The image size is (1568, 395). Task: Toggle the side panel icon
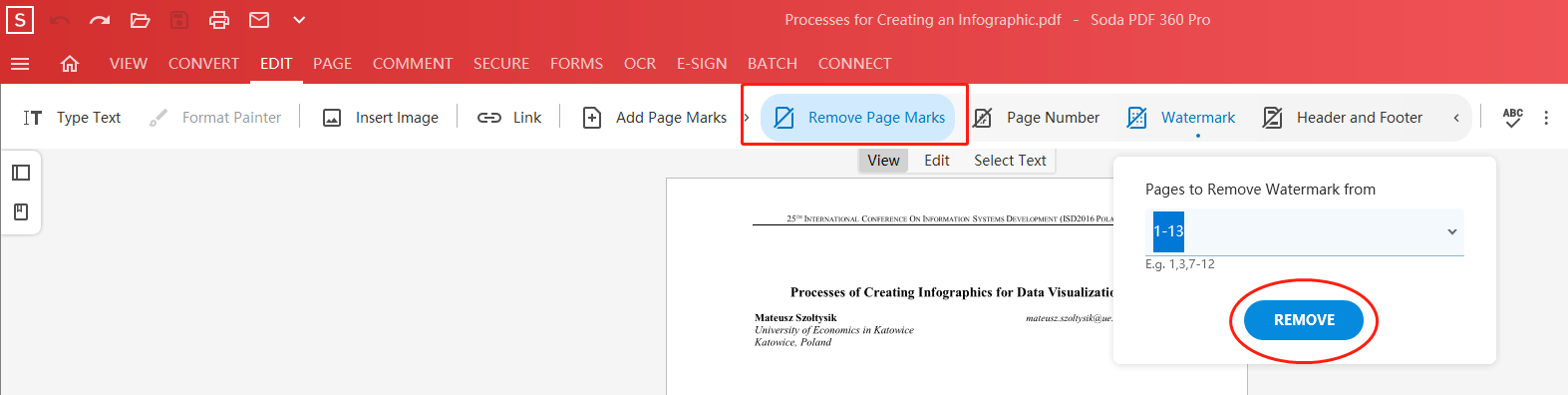tap(21, 173)
